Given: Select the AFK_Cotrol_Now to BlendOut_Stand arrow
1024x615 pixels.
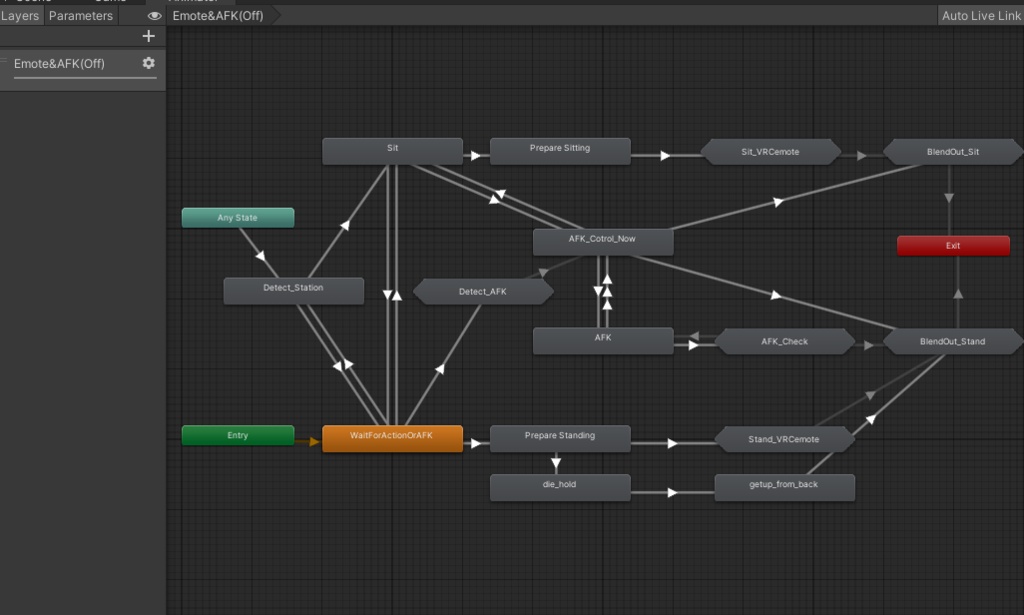Looking at the screenshot, I should tap(775, 295).
